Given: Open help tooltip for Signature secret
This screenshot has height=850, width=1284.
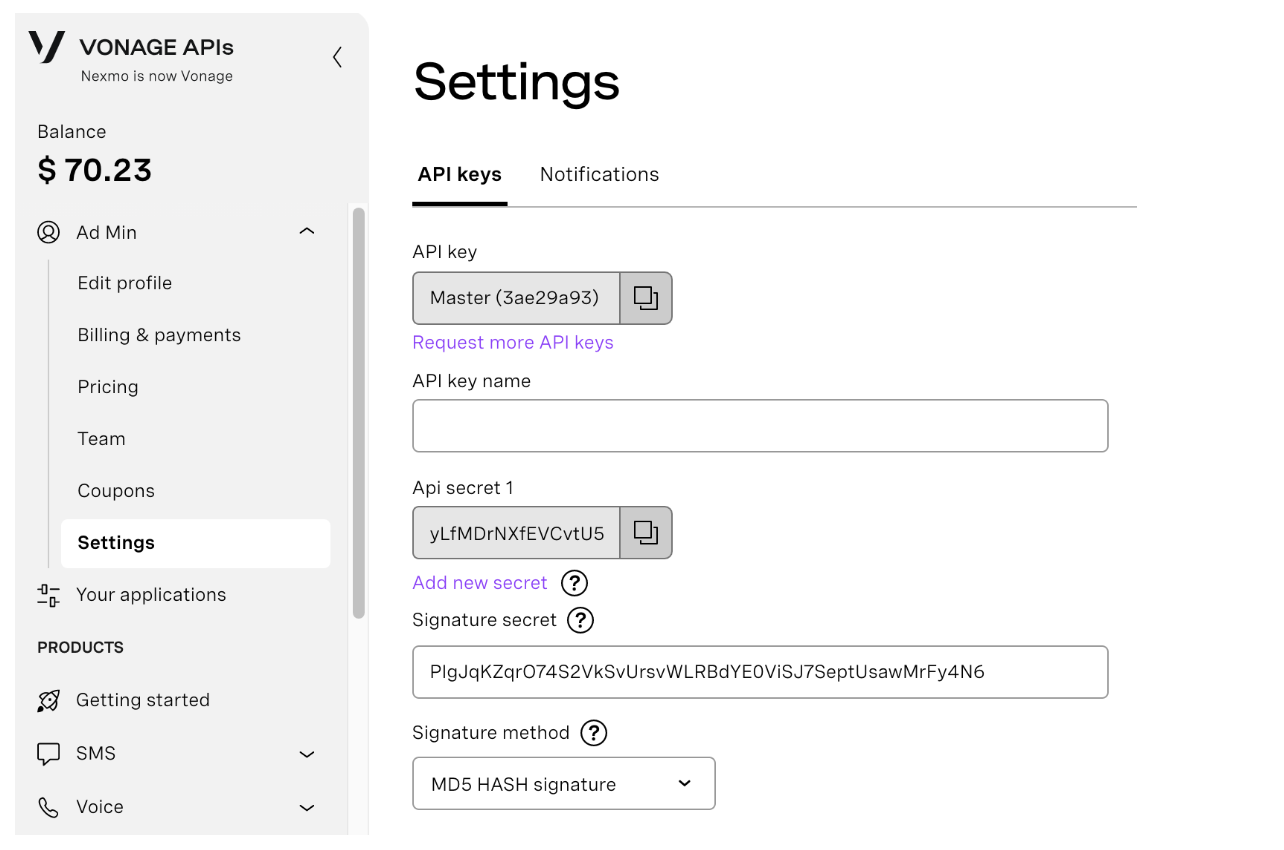Looking at the screenshot, I should click(580, 620).
